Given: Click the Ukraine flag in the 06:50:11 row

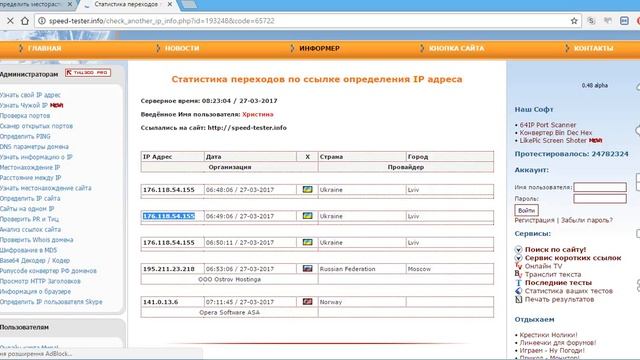Looking at the screenshot, I should click(307, 242).
